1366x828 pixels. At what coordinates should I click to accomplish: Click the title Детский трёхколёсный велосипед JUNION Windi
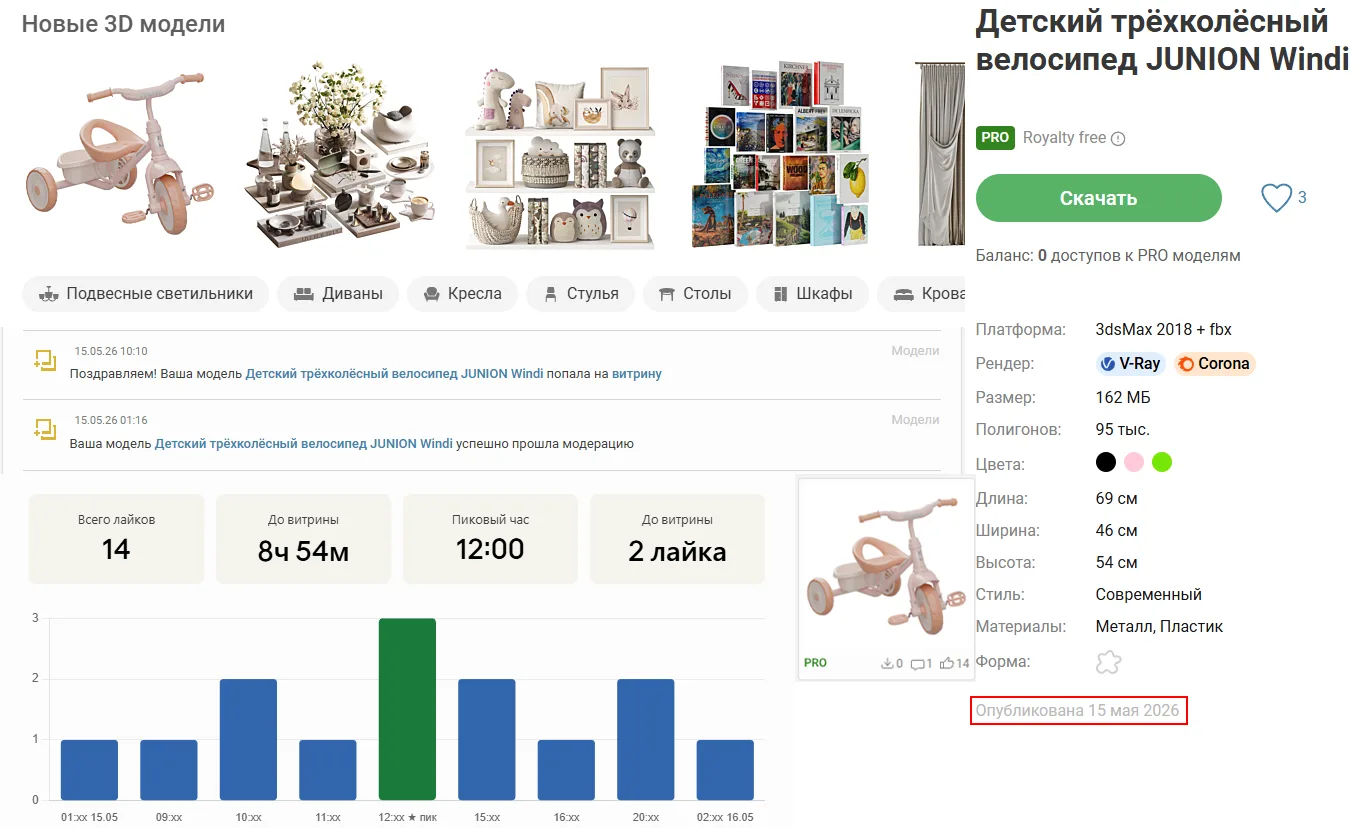click(1163, 40)
